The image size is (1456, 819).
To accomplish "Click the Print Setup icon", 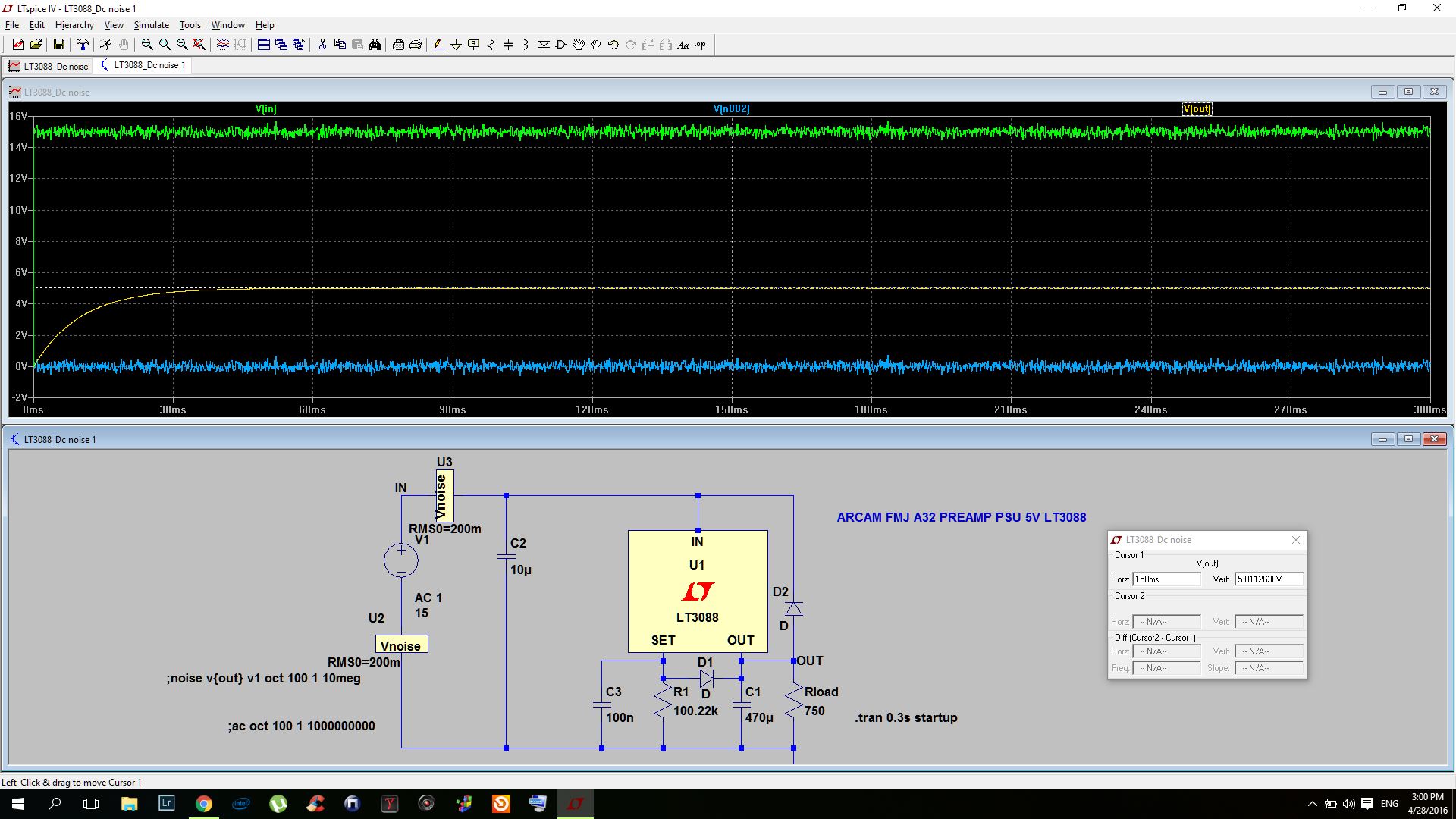I will coord(398,45).
